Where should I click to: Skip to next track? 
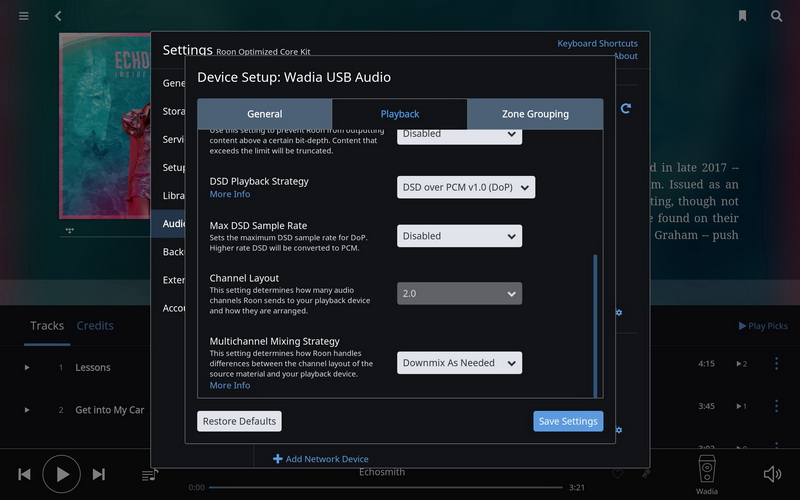click(x=99, y=474)
